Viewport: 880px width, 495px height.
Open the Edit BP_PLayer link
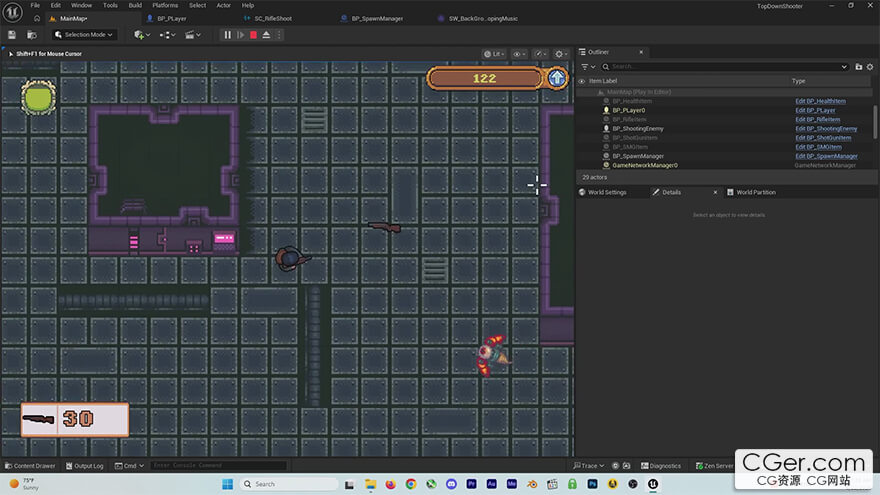click(x=815, y=111)
